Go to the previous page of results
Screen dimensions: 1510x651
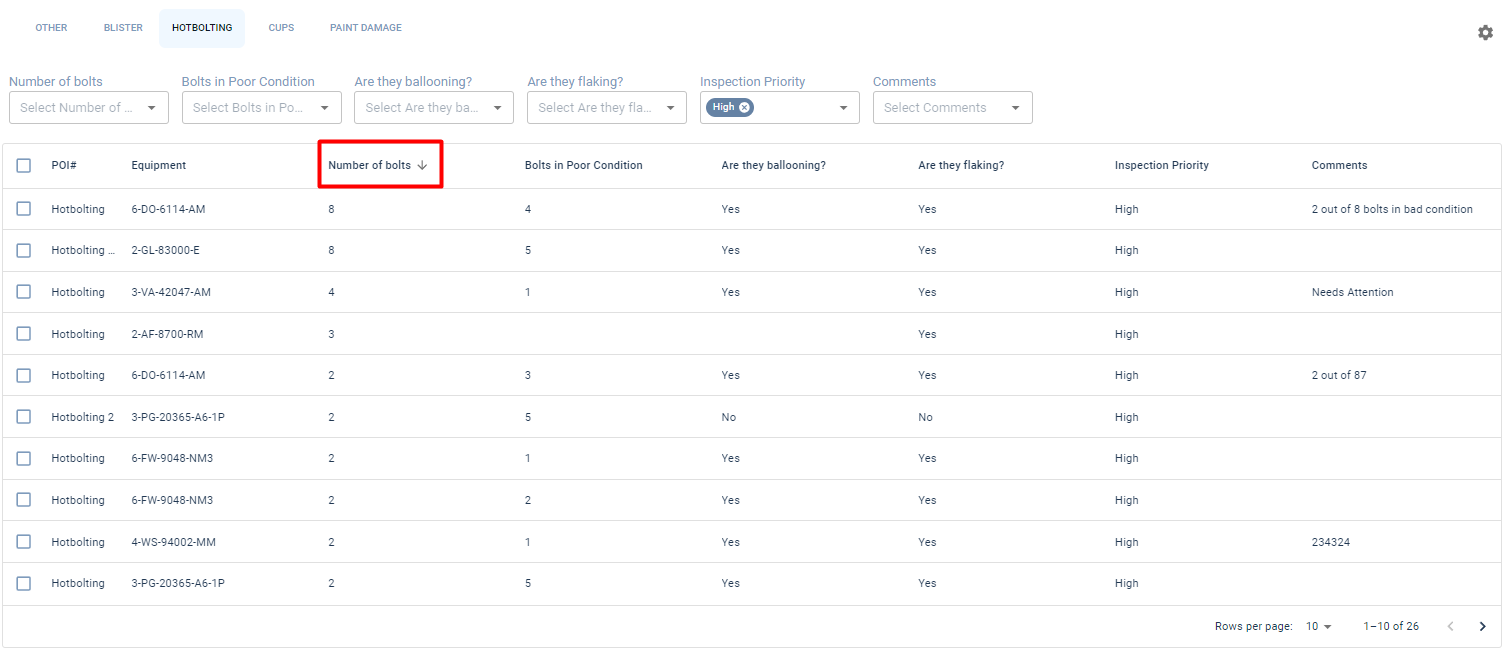click(x=1450, y=627)
